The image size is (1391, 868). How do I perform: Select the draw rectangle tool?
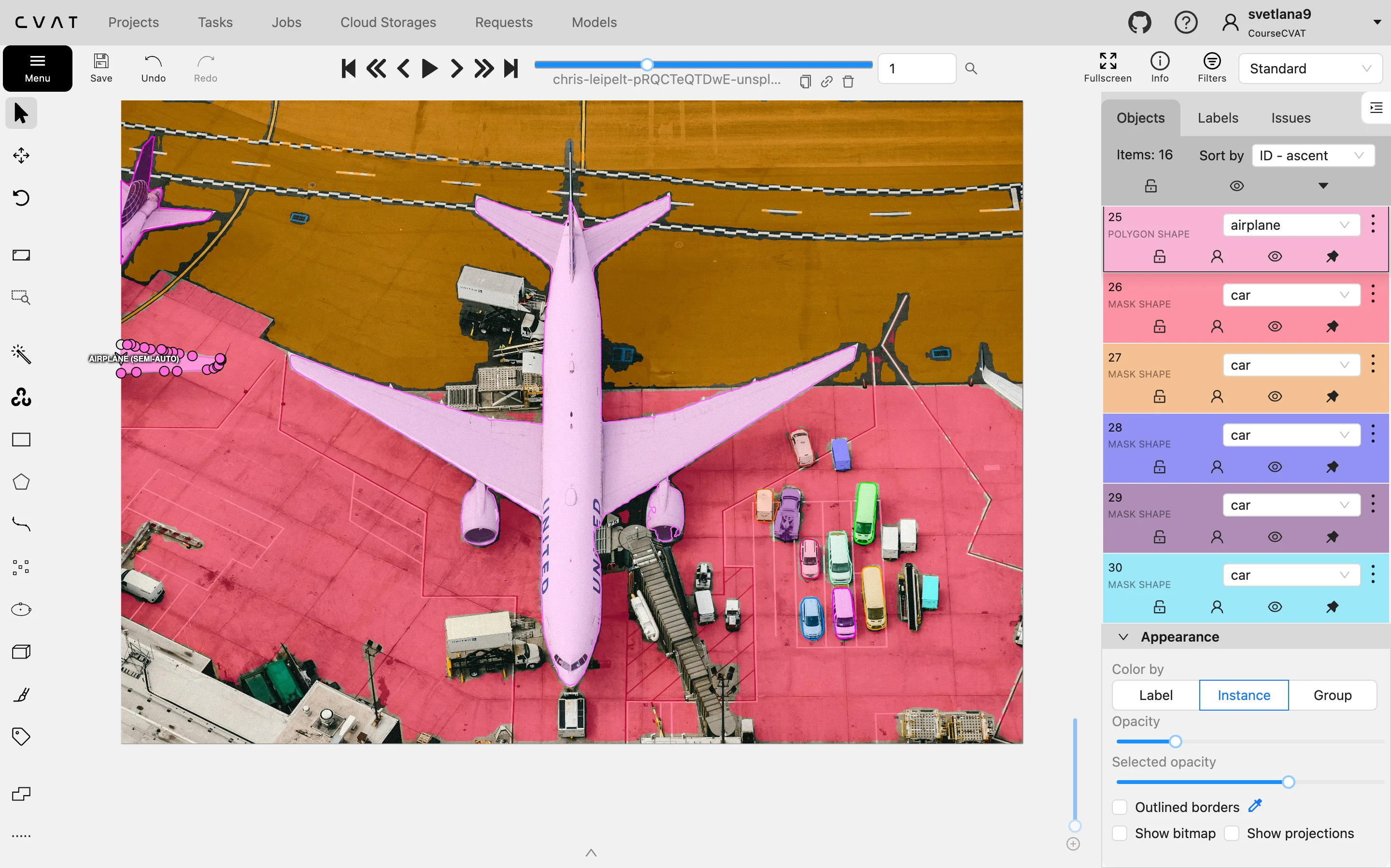[21, 440]
